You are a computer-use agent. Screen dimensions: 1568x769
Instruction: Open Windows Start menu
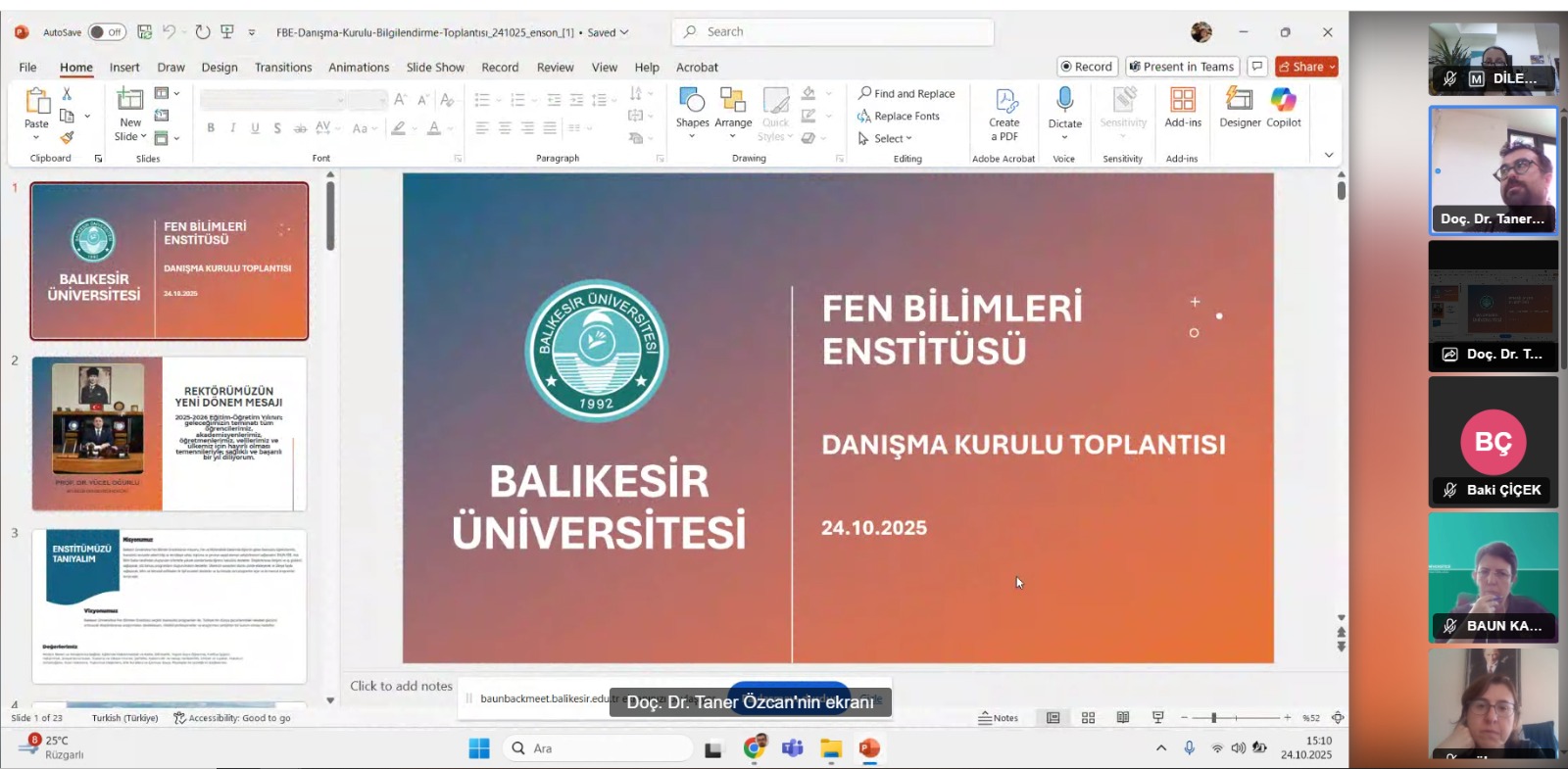click(479, 748)
